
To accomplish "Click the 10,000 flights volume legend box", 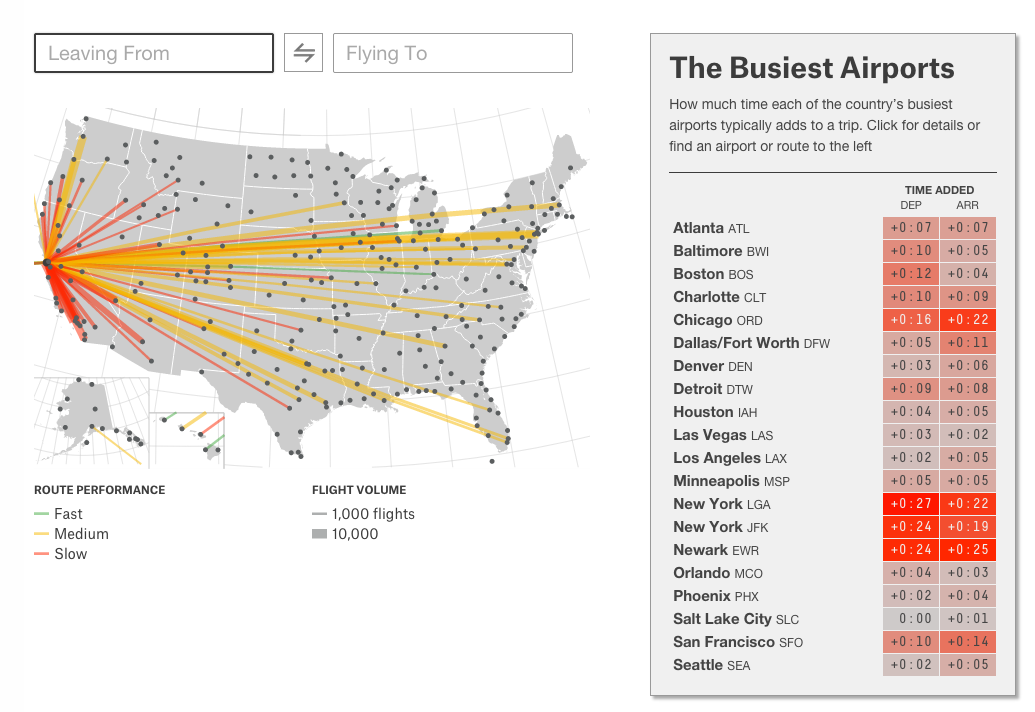I will 319,534.
